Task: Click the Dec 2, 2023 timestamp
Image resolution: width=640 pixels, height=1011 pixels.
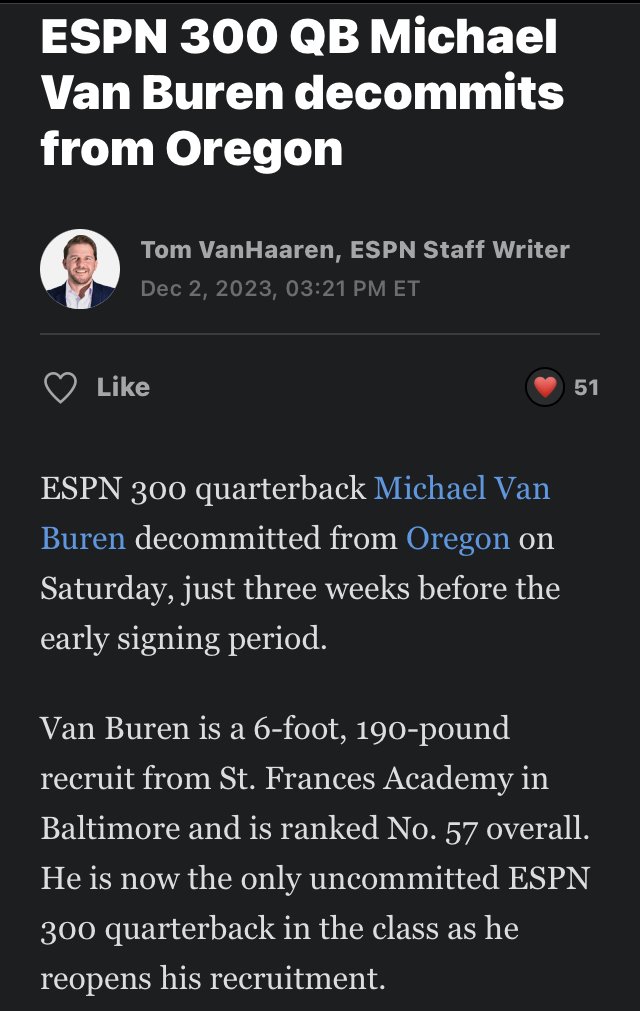Action: pos(280,288)
